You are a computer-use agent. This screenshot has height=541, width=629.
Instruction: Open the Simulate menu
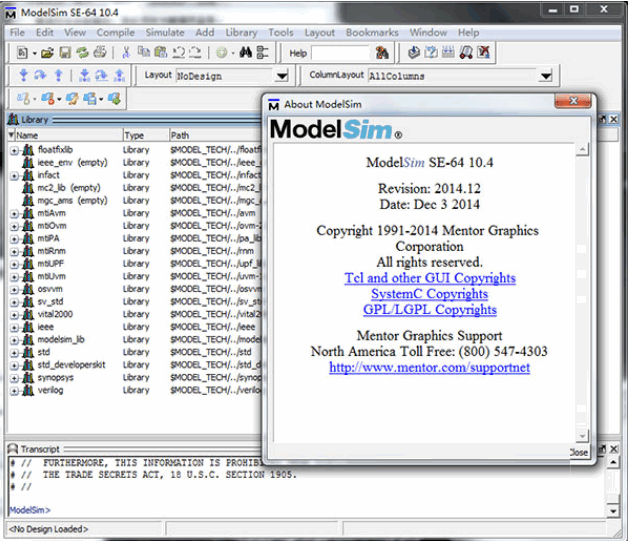pyautogui.click(x=165, y=32)
